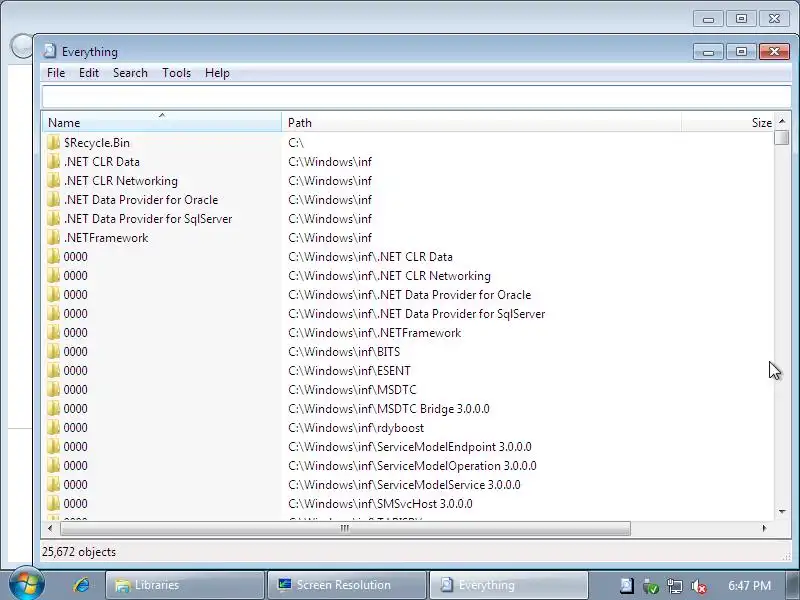Screen dimensions: 800x600
Task: Click vertical scrollbar up arrow
Action: pyautogui.click(x=782, y=121)
